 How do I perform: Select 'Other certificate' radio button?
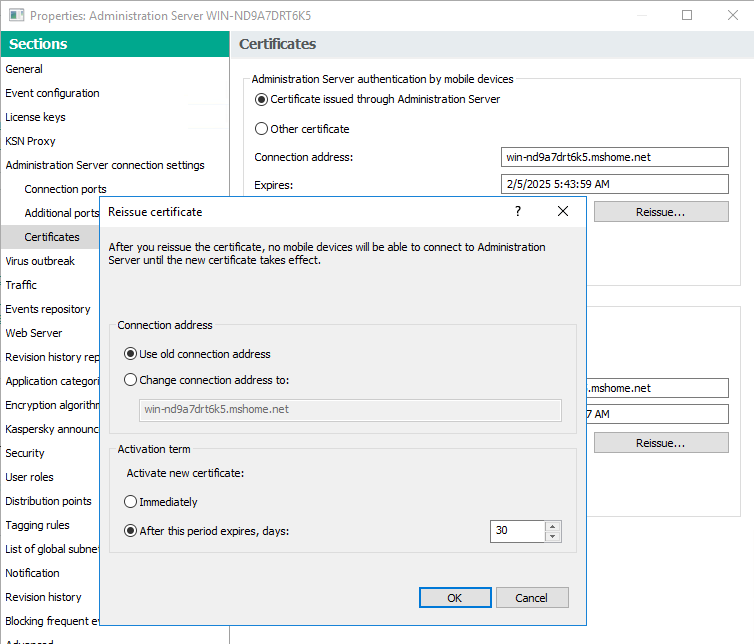pyautogui.click(x=262, y=129)
